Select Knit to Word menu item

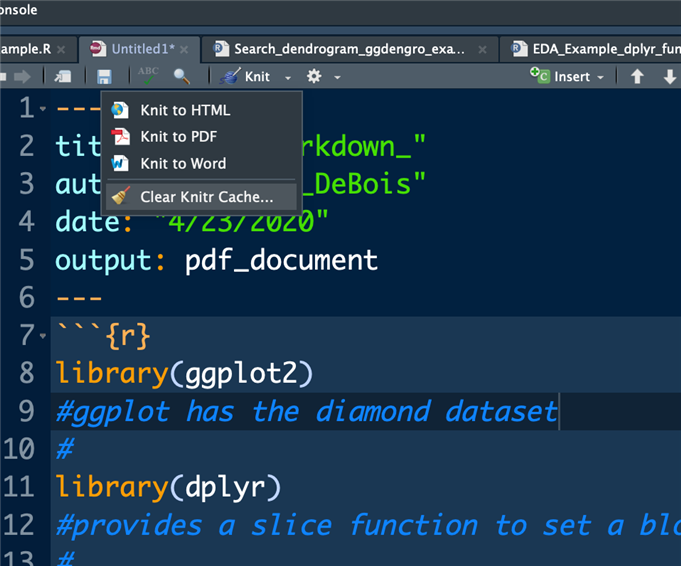182,163
